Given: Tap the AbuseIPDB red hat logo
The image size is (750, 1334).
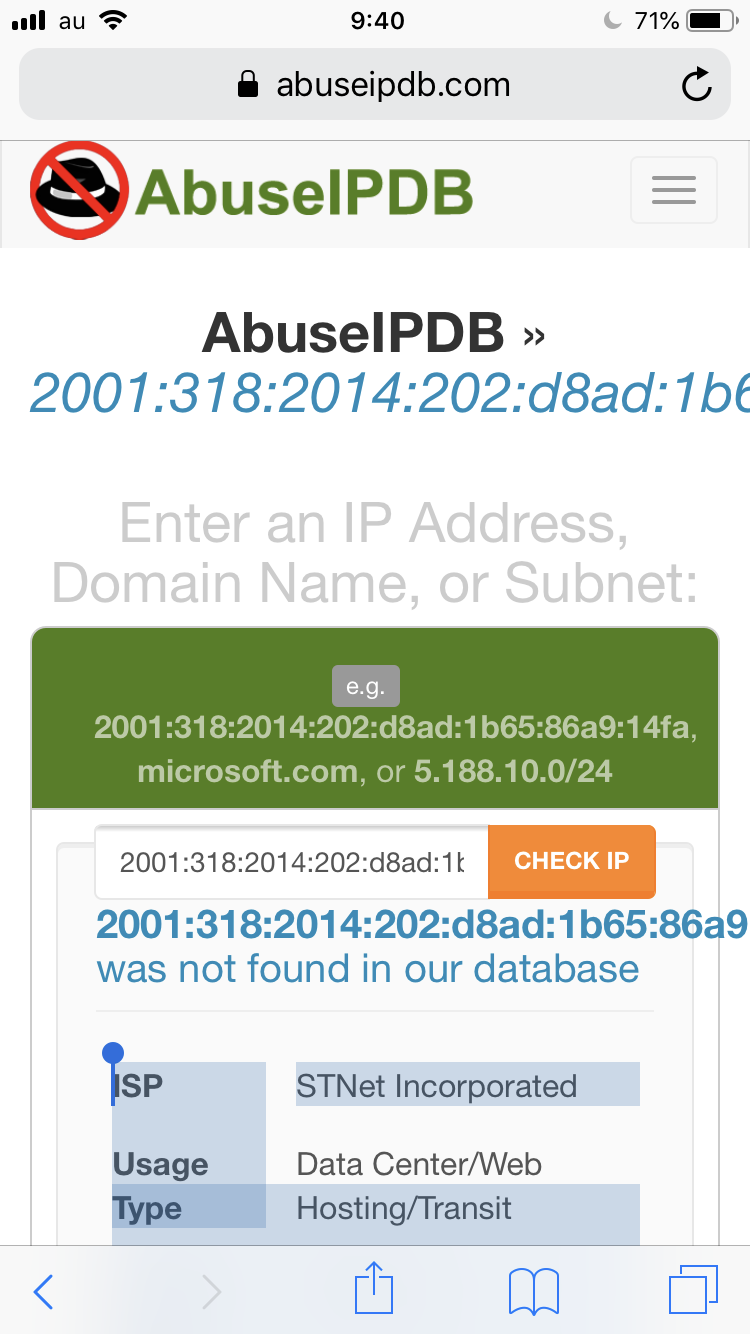Looking at the screenshot, I should [x=80, y=192].
